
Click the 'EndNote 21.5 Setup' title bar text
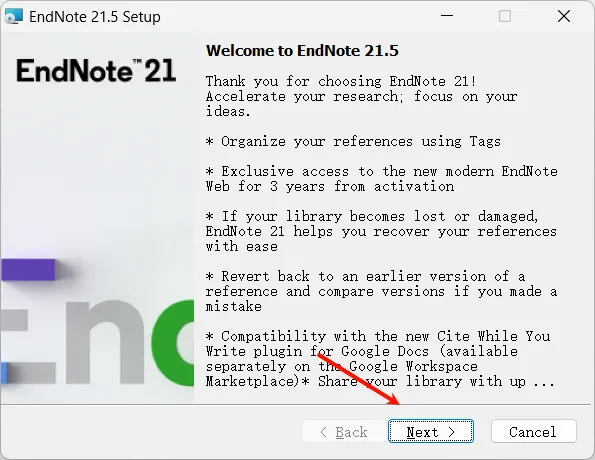point(95,17)
